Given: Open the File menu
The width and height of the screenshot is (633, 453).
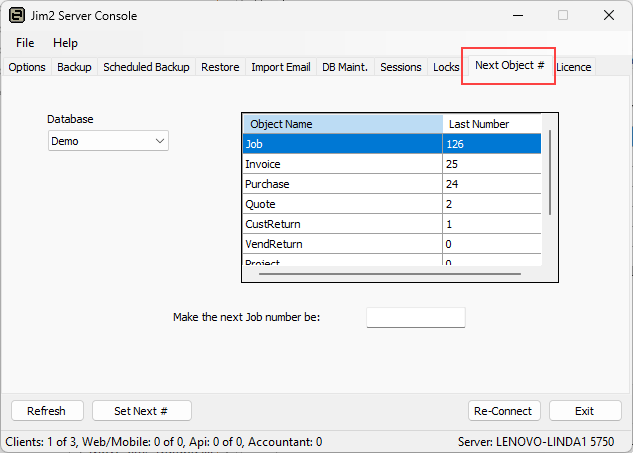Looking at the screenshot, I should click(x=25, y=43).
